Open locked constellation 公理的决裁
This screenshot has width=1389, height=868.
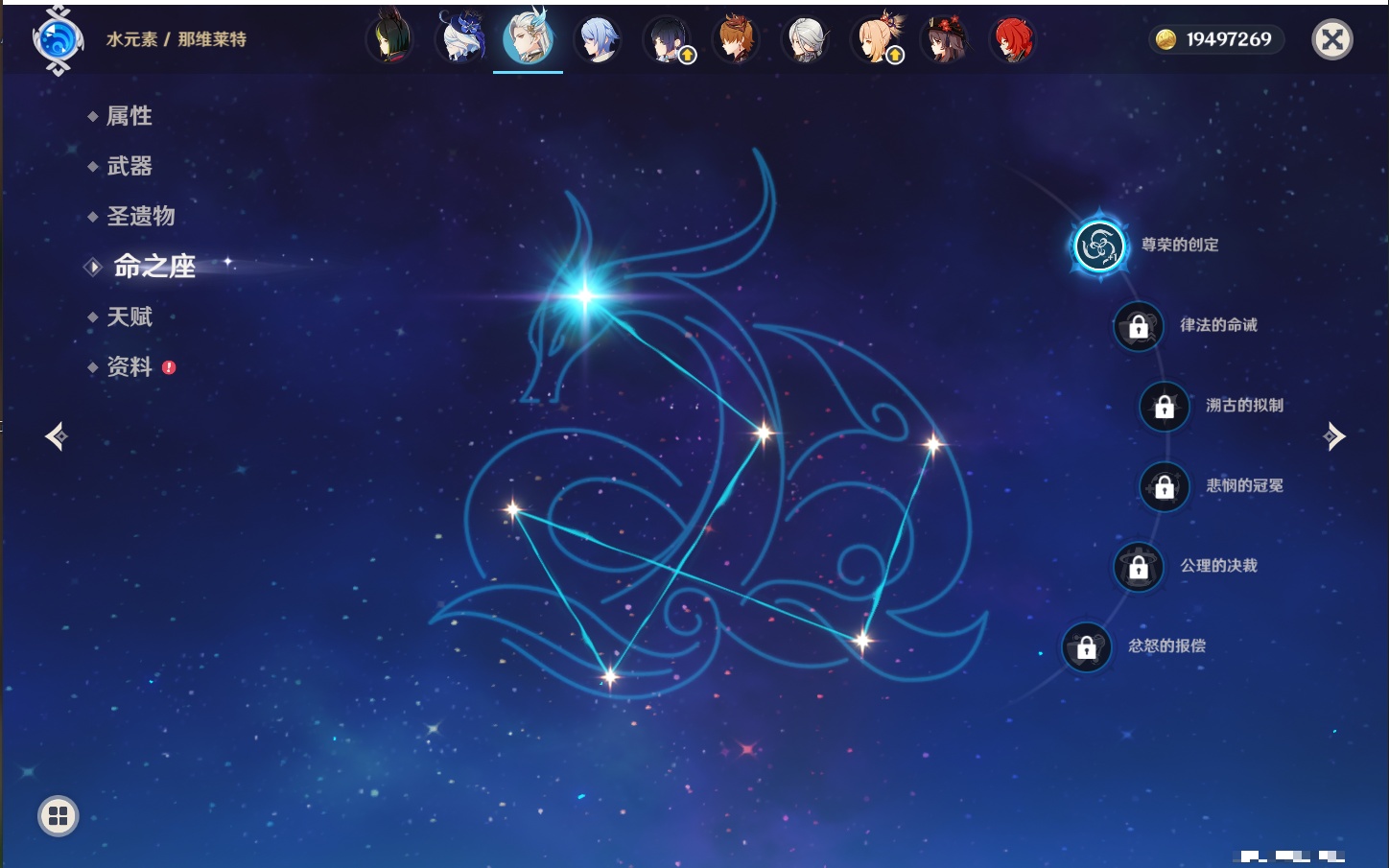coord(1139,568)
